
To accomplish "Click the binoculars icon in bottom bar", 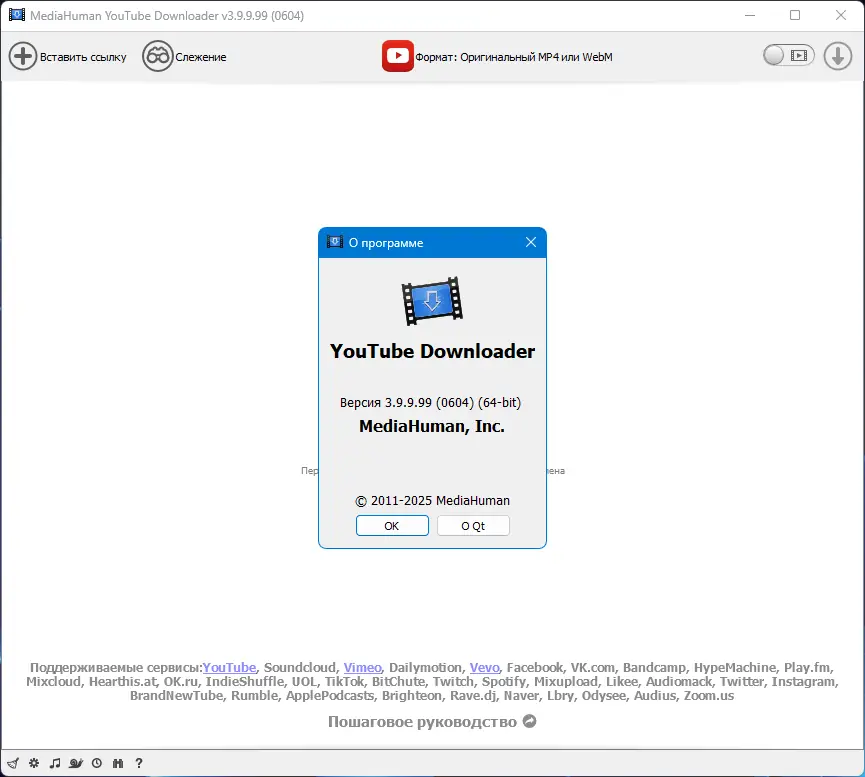I will coord(118,763).
